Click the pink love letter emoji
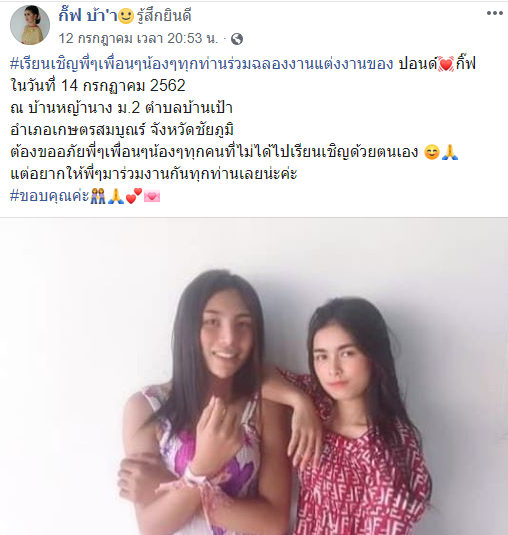This screenshot has height=535, width=508. click(x=152, y=197)
